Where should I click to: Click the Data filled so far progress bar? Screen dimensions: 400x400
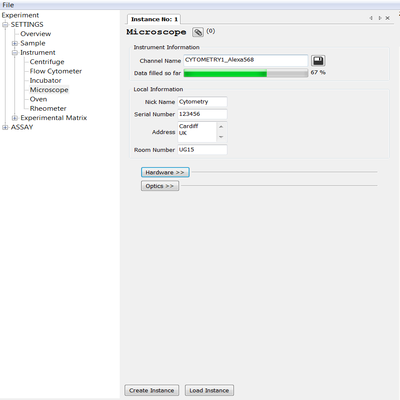pos(246,73)
